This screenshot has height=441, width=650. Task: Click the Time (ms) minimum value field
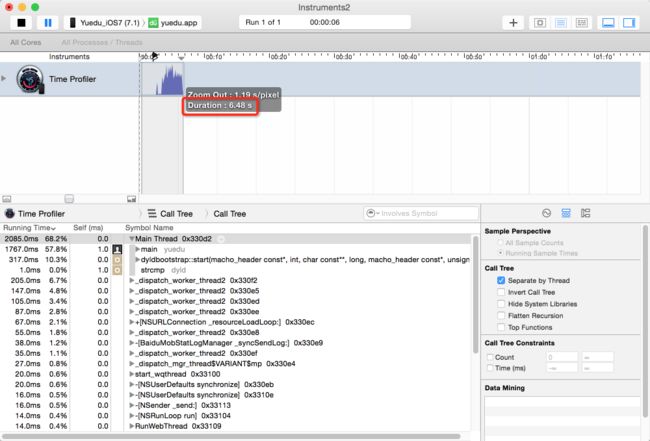pyautogui.click(x=562, y=368)
